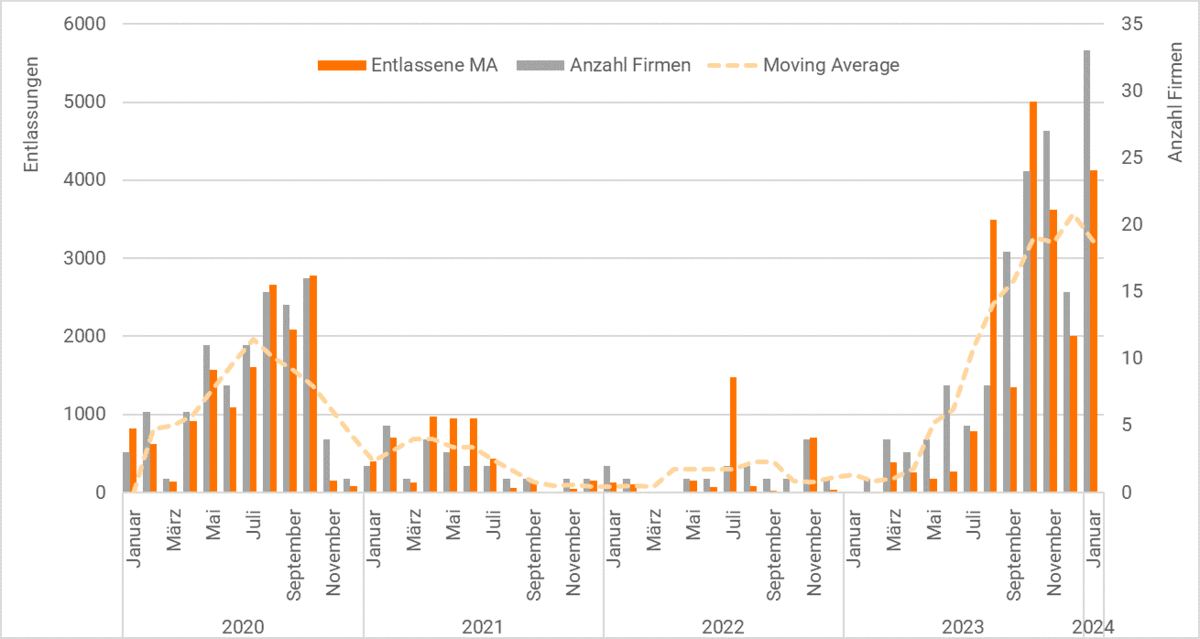
Task: Click the 'Juli' month label for 2022
Action: pyautogui.click(x=735, y=524)
